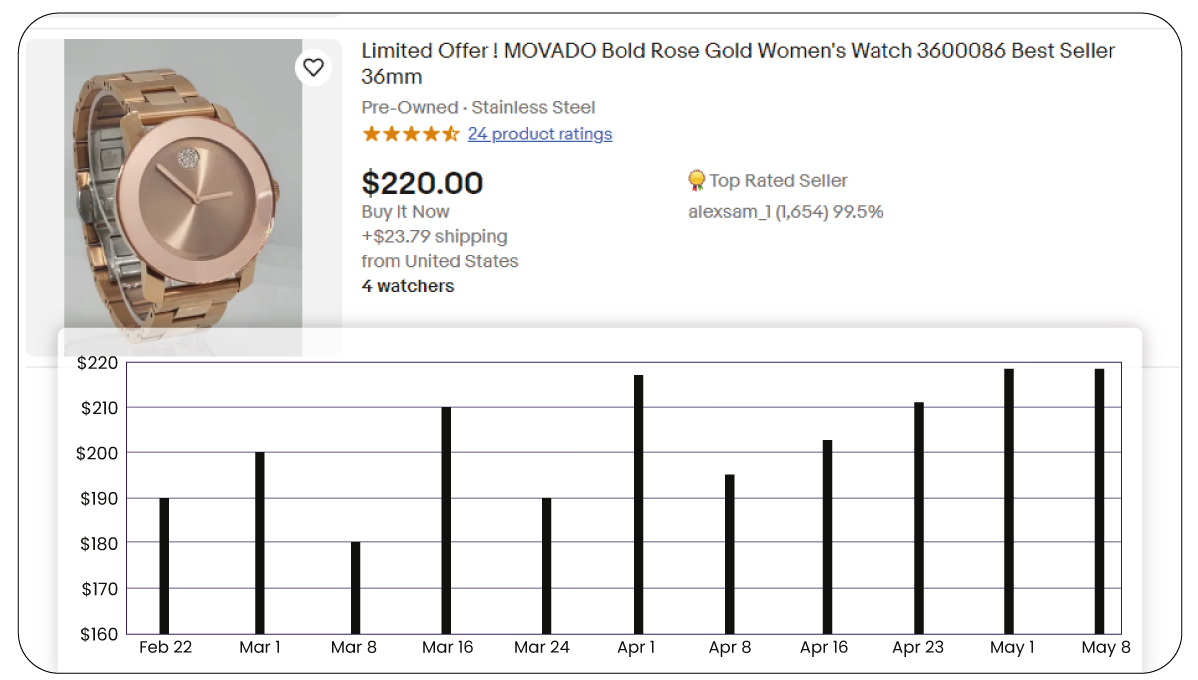The height and width of the screenshot is (680, 1198).
Task: Click the heart watchlist icon
Action: [x=314, y=66]
